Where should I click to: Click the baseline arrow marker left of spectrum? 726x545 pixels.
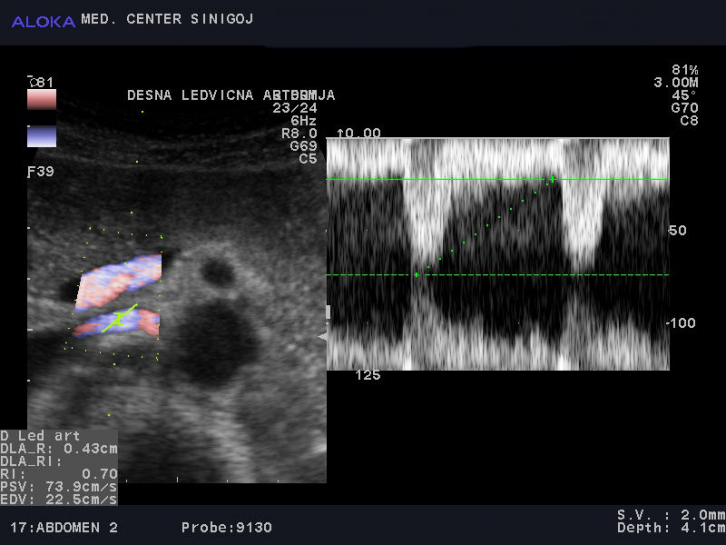(x=322, y=337)
